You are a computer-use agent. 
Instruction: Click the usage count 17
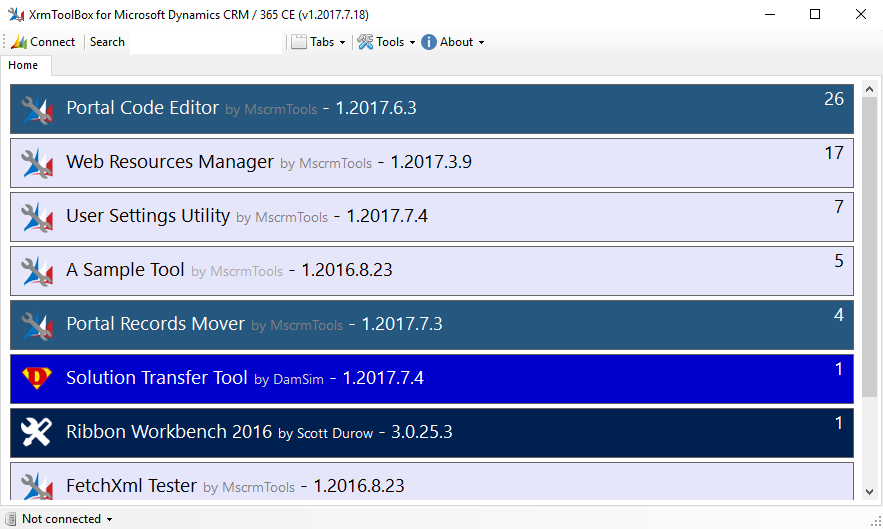834,153
